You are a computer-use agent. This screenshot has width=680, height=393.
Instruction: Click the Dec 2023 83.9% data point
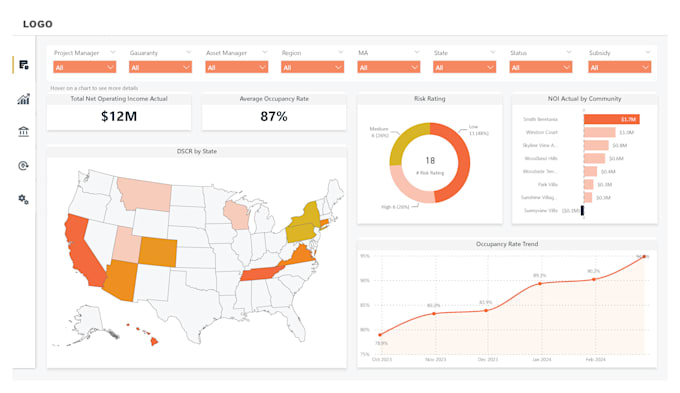486,310
